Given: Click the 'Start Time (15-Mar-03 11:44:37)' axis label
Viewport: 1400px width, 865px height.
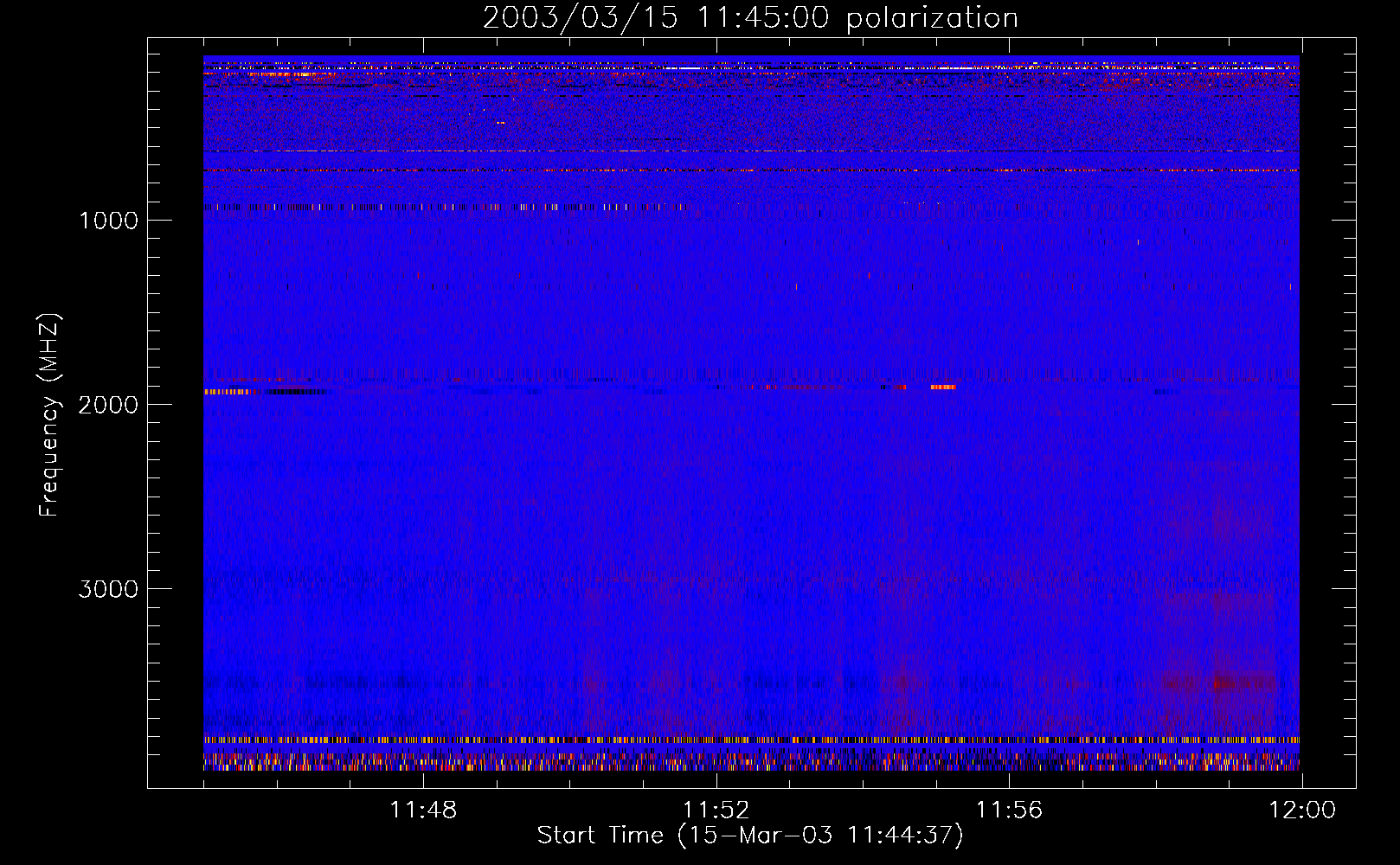Looking at the screenshot, I should (x=750, y=836).
